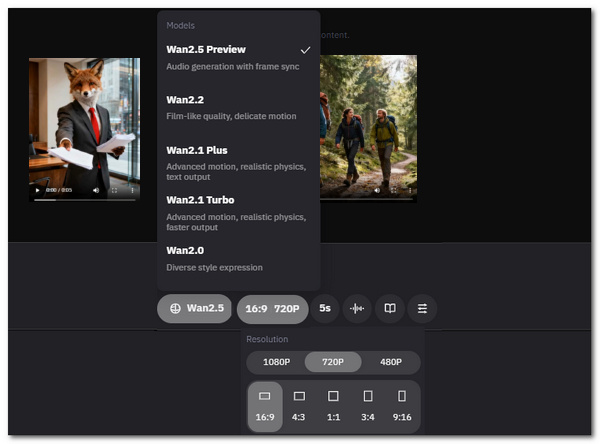Open the Wan2.5 model dropdown
The width and height of the screenshot is (600, 444).
pyautogui.click(x=194, y=309)
